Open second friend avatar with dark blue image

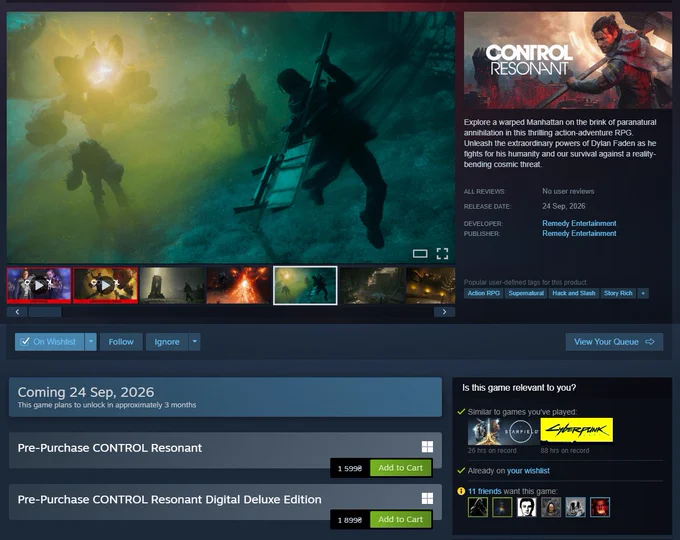[x=502, y=507]
